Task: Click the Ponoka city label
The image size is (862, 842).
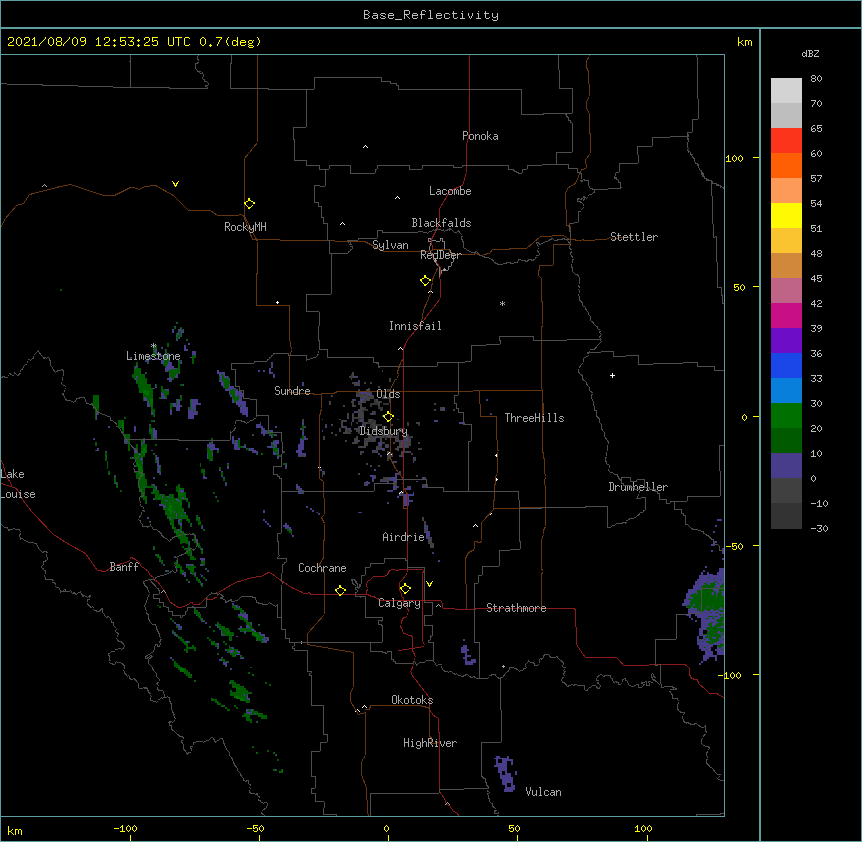Action: [x=480, y=136]
